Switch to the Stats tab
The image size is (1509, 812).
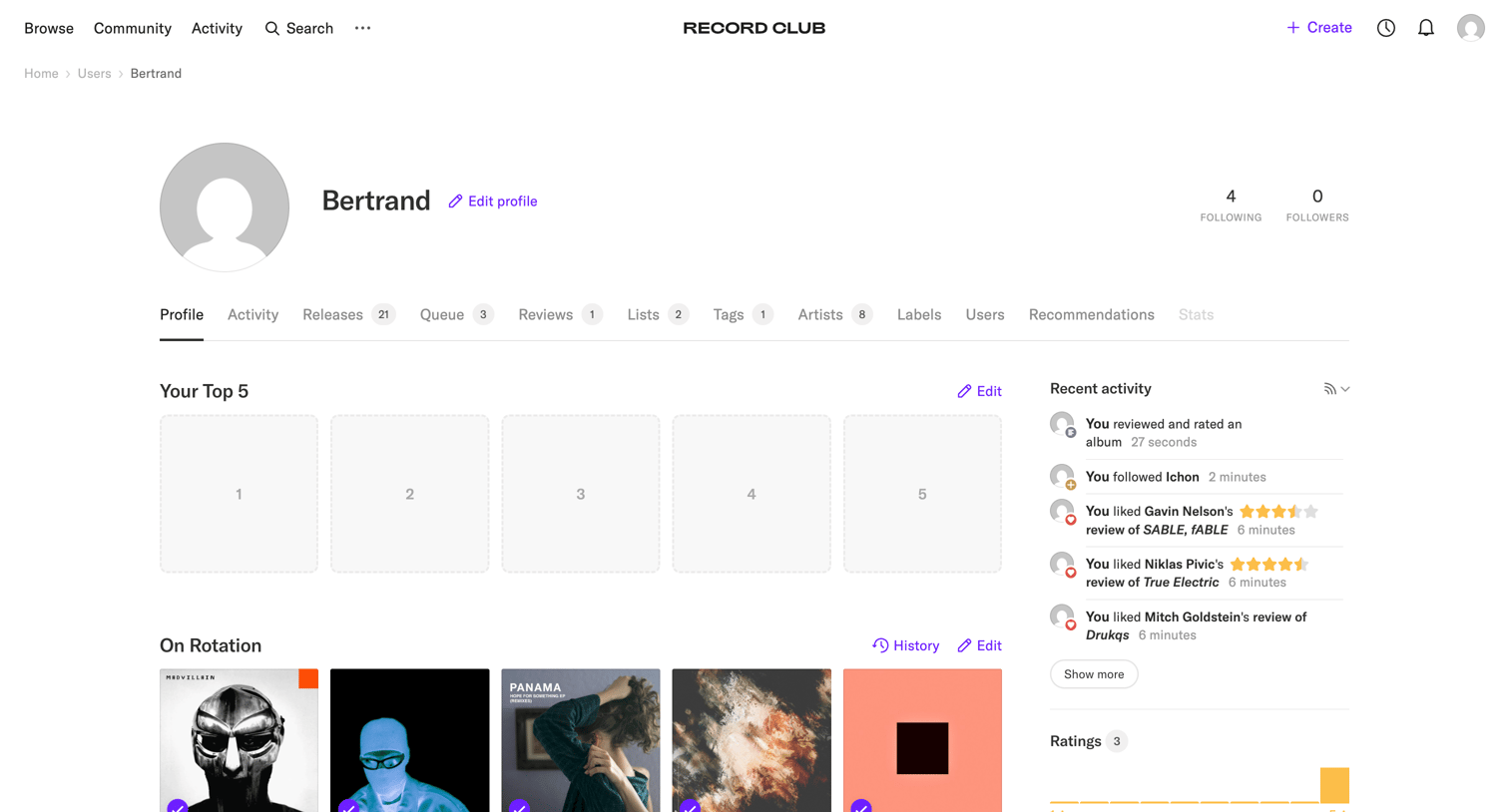point(1196,314)
